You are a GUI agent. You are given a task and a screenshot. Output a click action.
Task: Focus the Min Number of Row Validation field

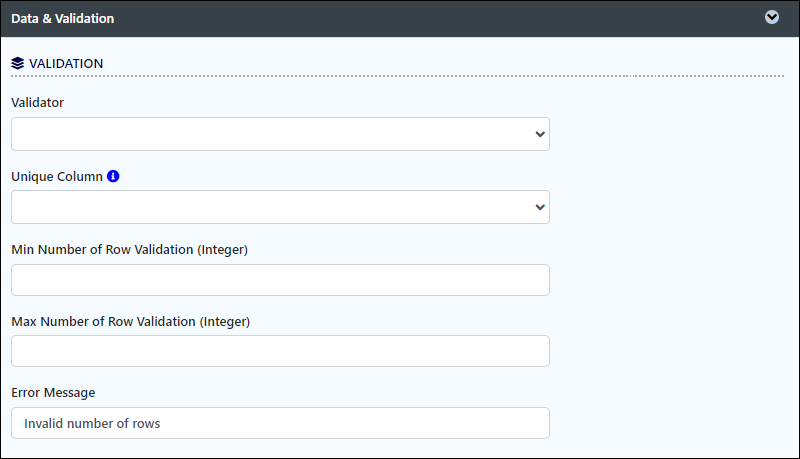[x=280, y=280]
